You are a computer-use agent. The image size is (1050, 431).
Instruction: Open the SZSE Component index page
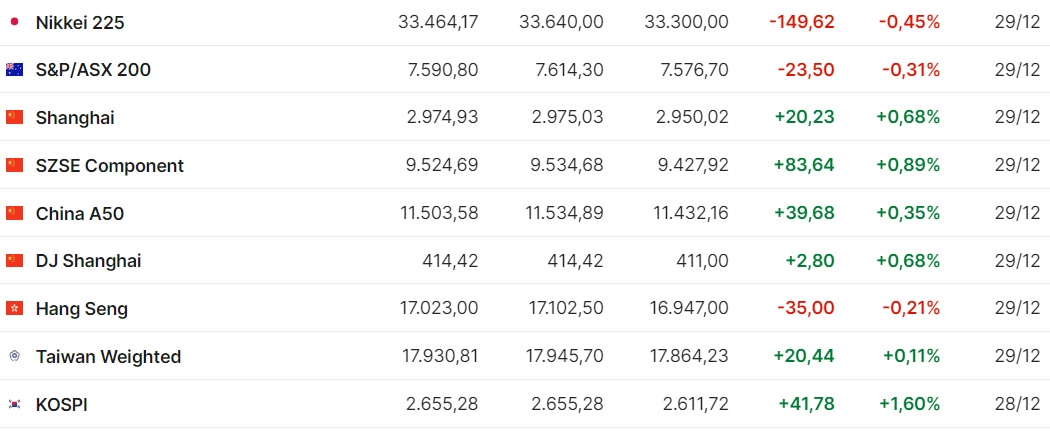[110, 166]
